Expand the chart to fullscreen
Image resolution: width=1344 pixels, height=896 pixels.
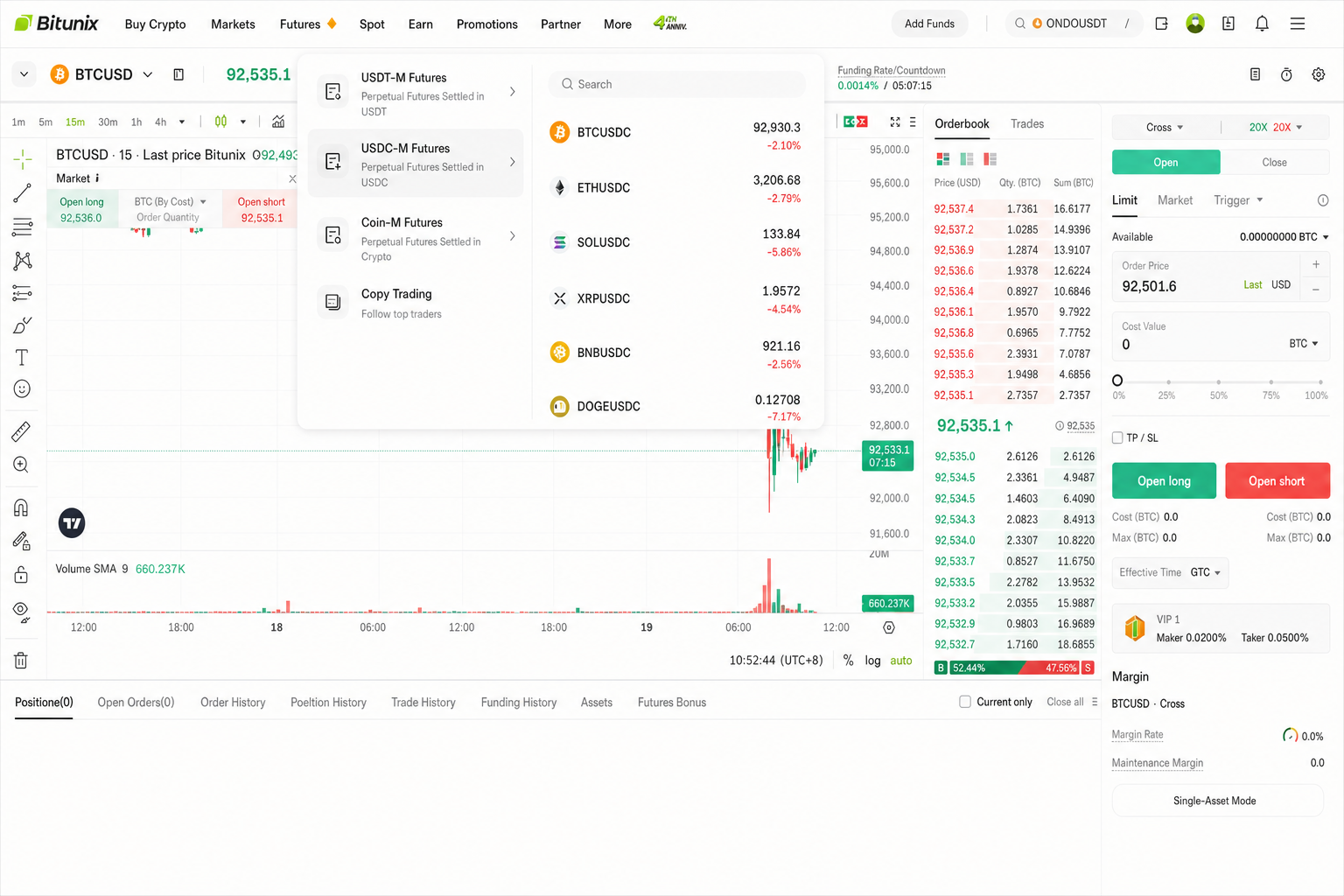pyautogui.click(x=895, y=122)
